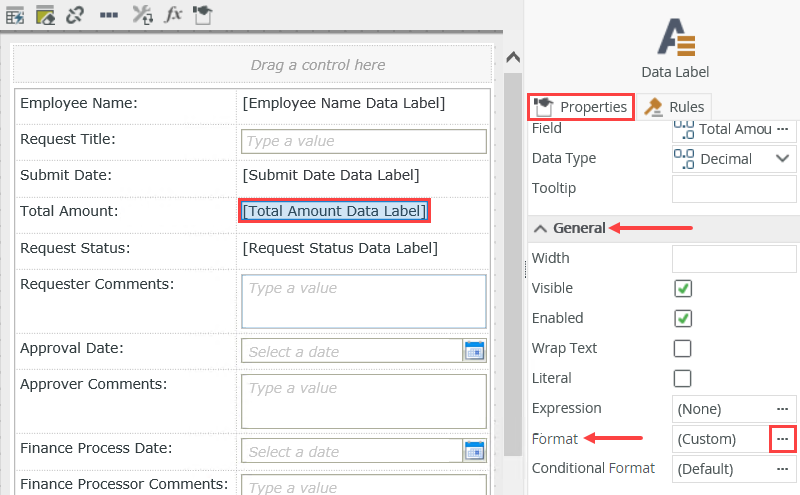The height and width of the screenshot is (495, 800).
Task: Select the Total Amount Data Label control
Action: click(x=334, y=211)
